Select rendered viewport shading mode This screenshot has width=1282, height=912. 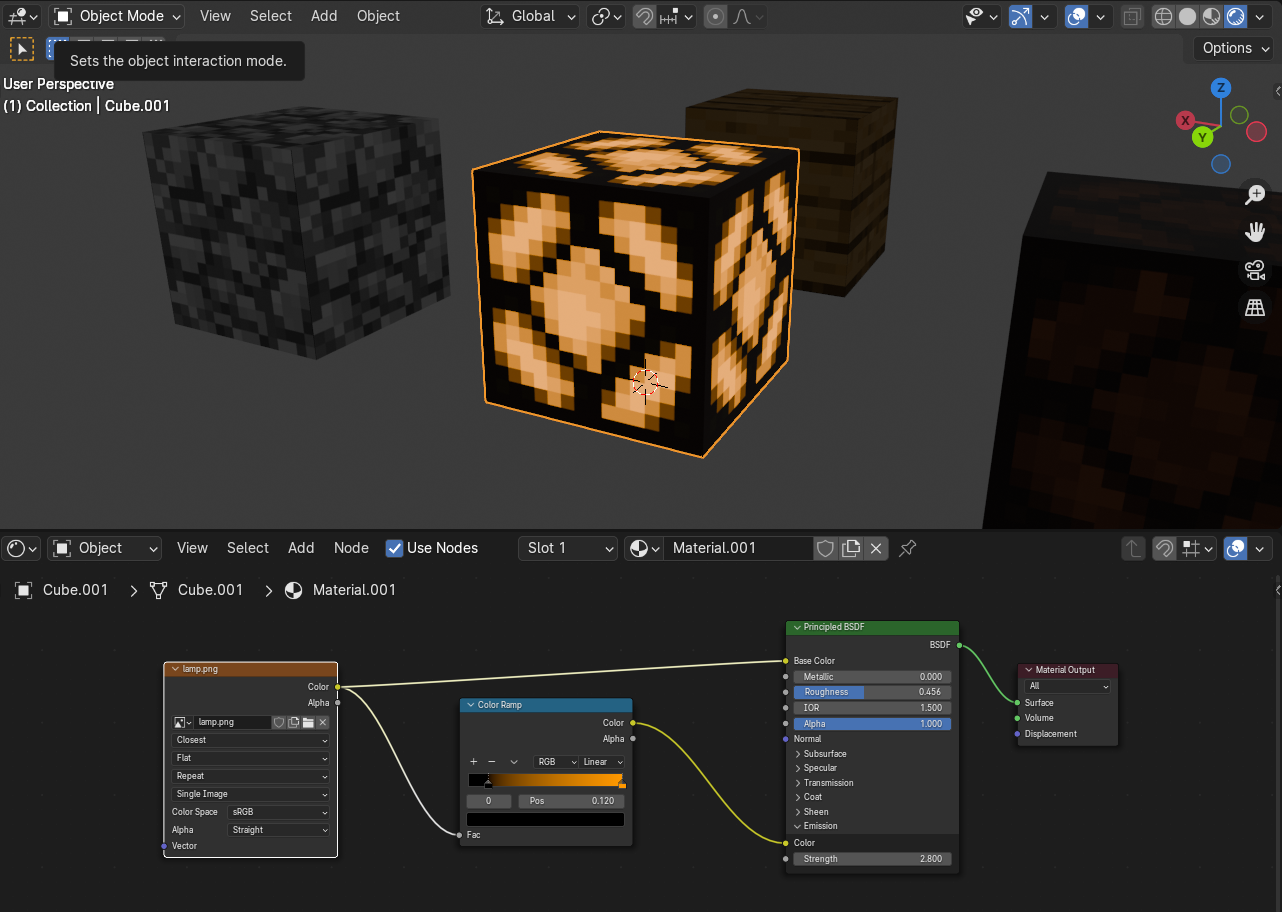(x=1236, y=16)
